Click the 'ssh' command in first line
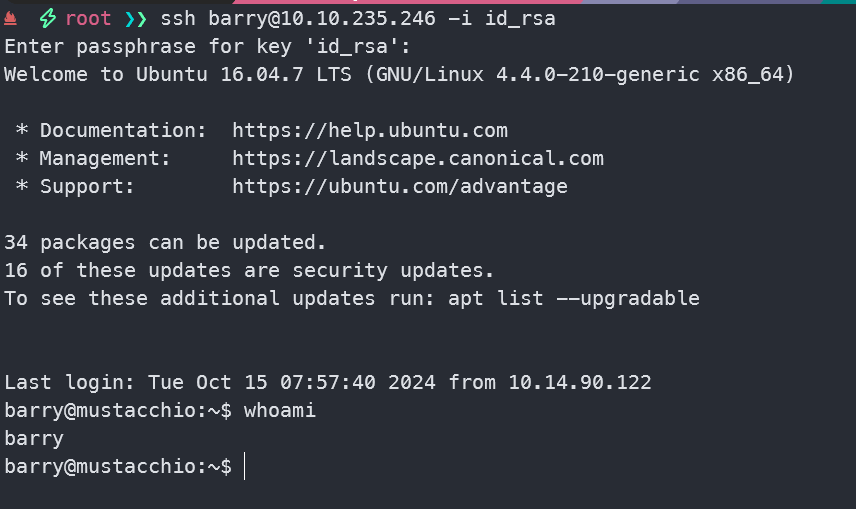The height and width of the screenshot is (509, 856). (178, 19)
